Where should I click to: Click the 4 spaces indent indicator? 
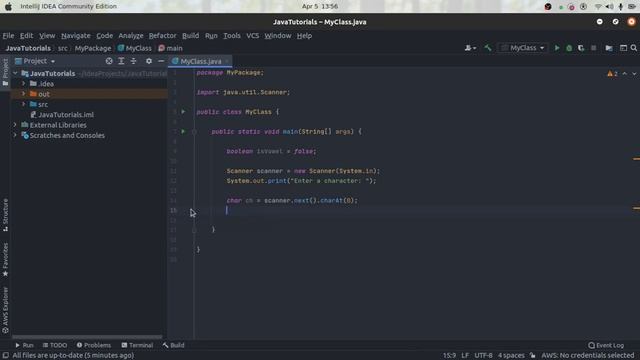coord(511,356)
